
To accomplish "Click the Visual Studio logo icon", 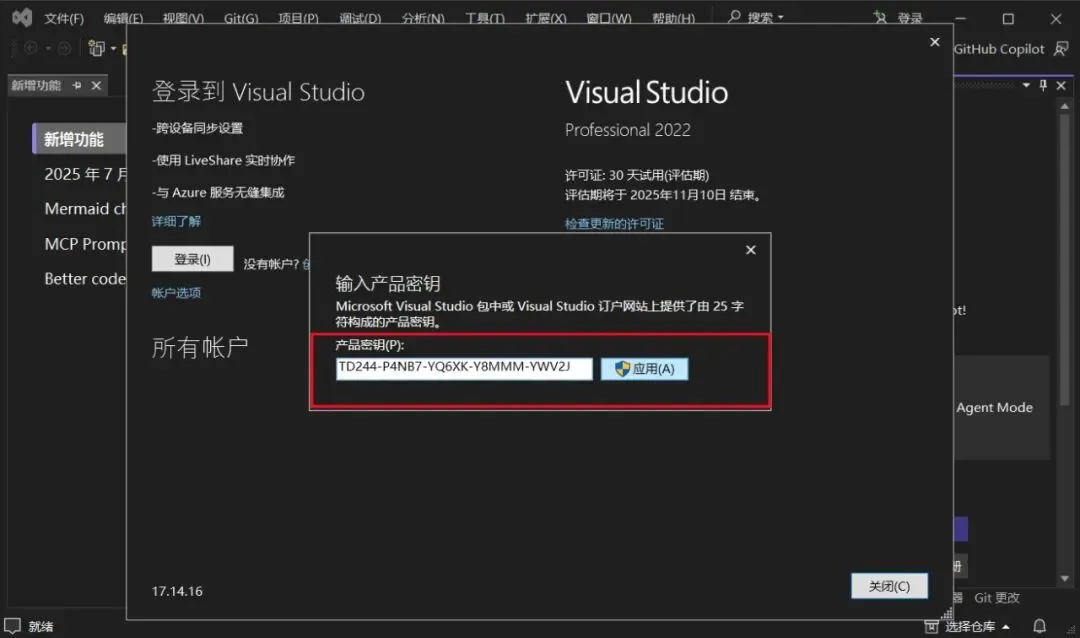I will (22, 17).
